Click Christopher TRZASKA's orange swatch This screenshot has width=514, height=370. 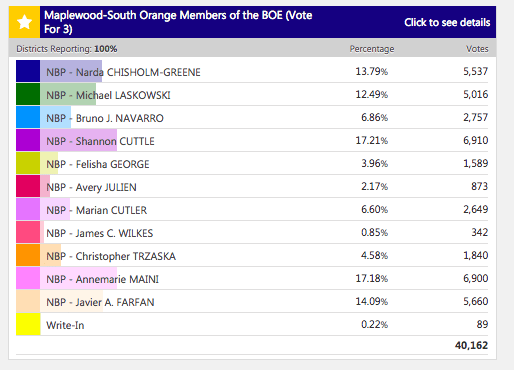point(28,255)
